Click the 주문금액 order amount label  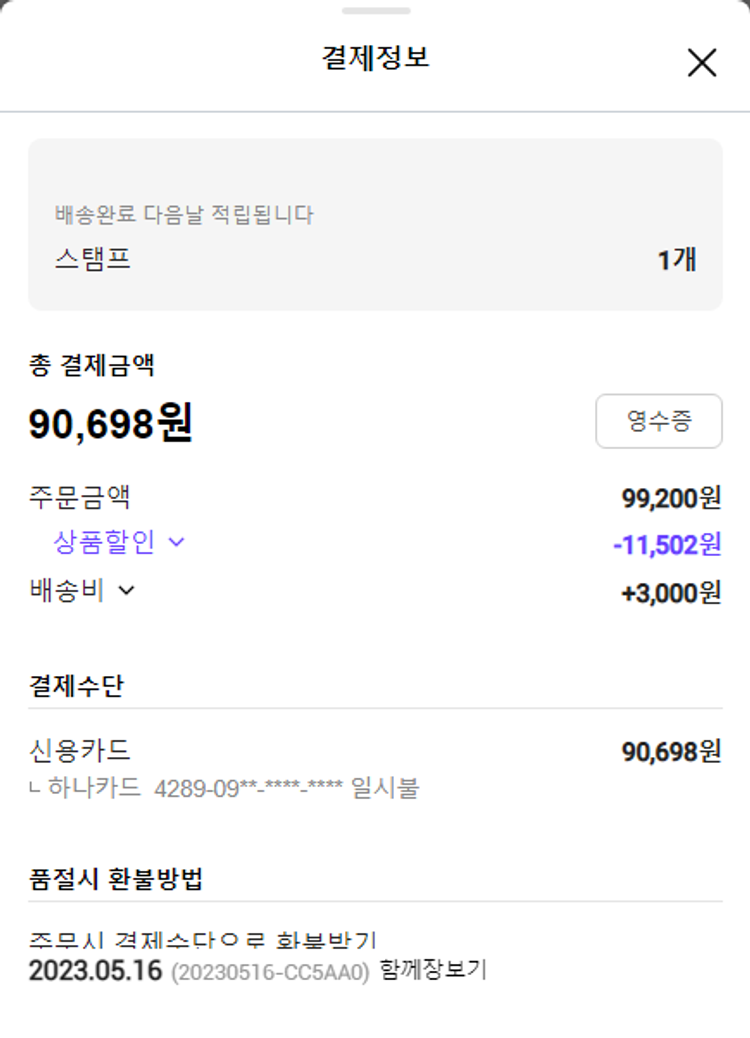coord(80,497)
